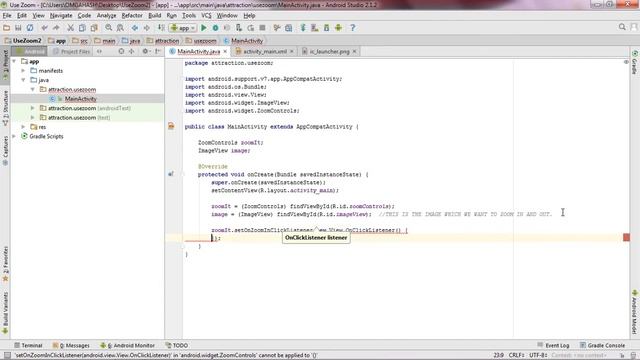Open the Analyze menu
The width and height of the screenshot is (640, 360).
(107, 16)
